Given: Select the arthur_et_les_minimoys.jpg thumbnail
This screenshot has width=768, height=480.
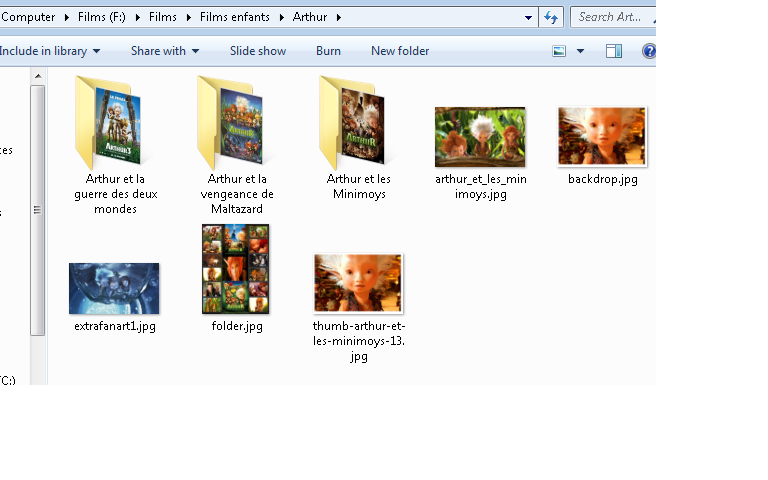Looking at the screenshot, I should point(480,137).
